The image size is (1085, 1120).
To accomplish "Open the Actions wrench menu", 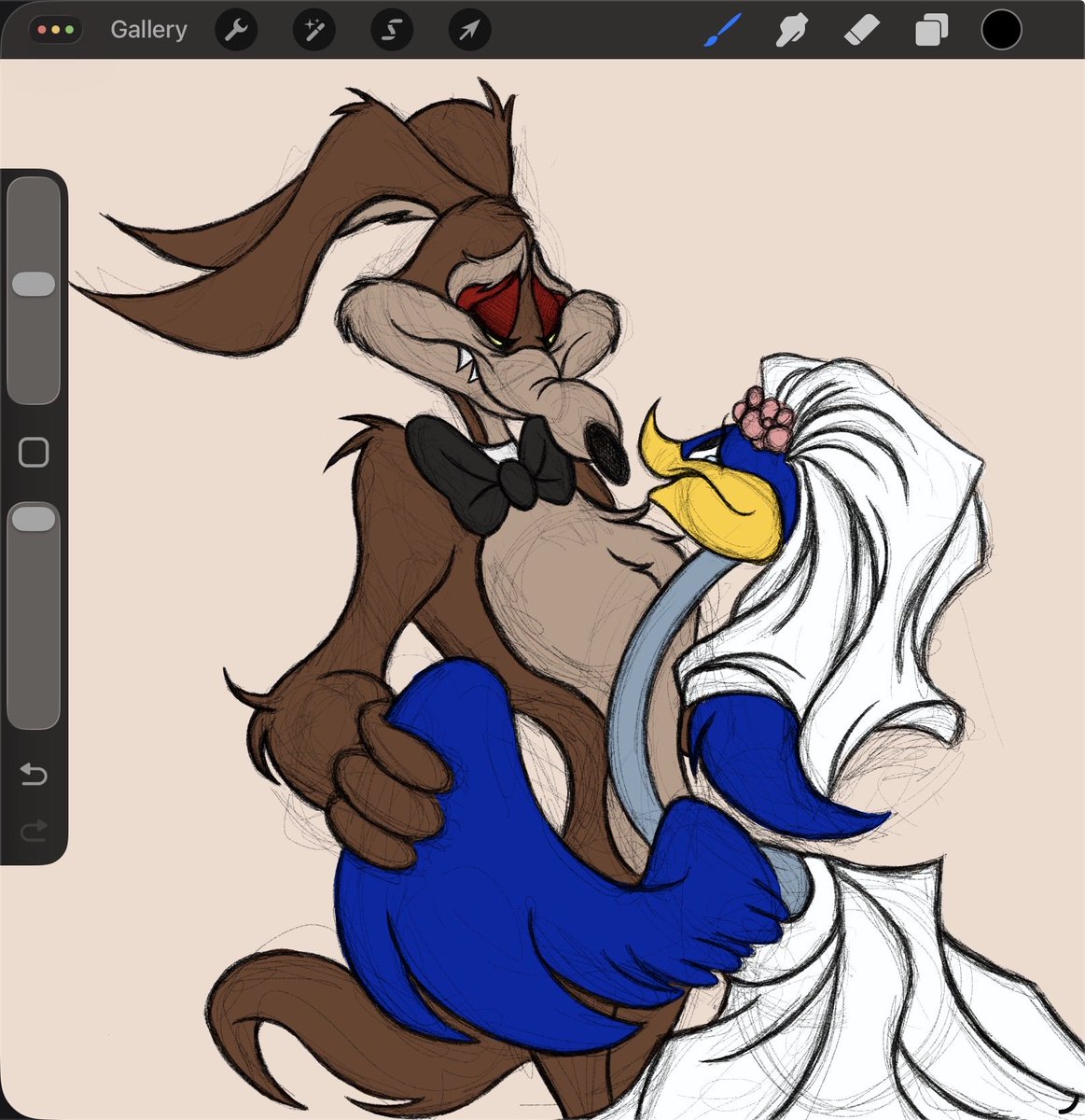I will pyautogui.click(x=236, y=30).
